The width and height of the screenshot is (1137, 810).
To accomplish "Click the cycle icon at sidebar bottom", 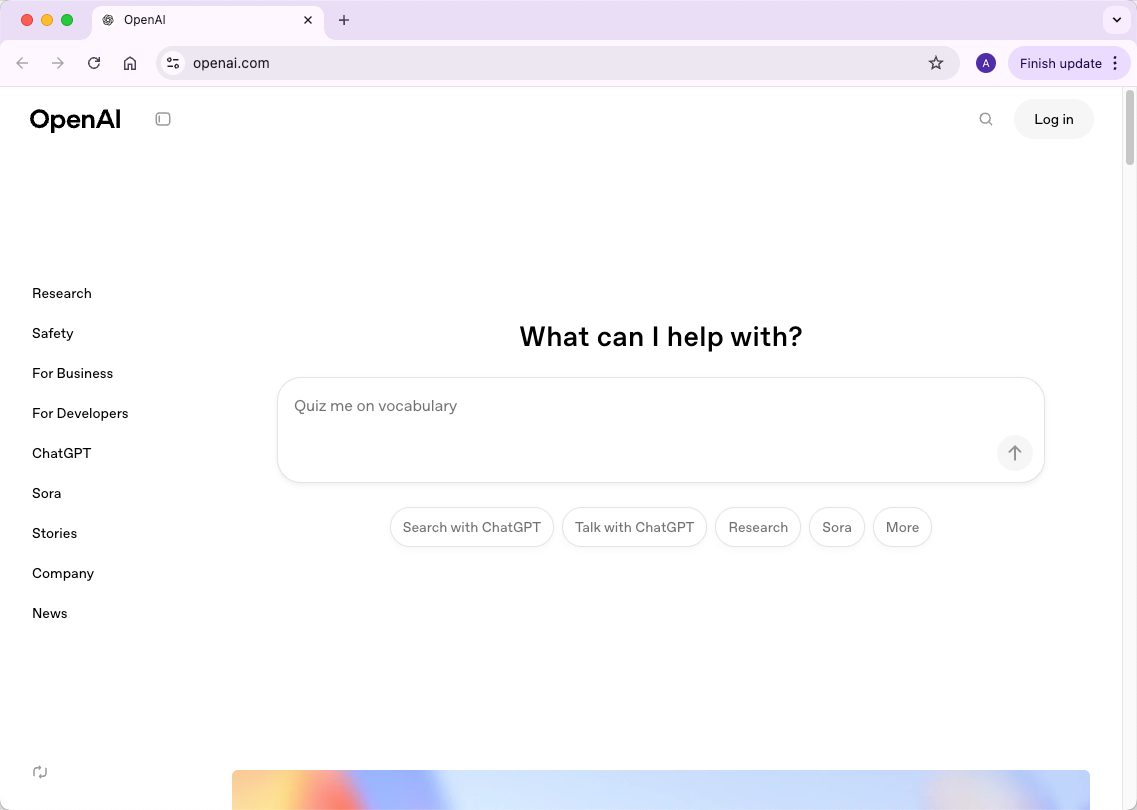I will 40,772.
